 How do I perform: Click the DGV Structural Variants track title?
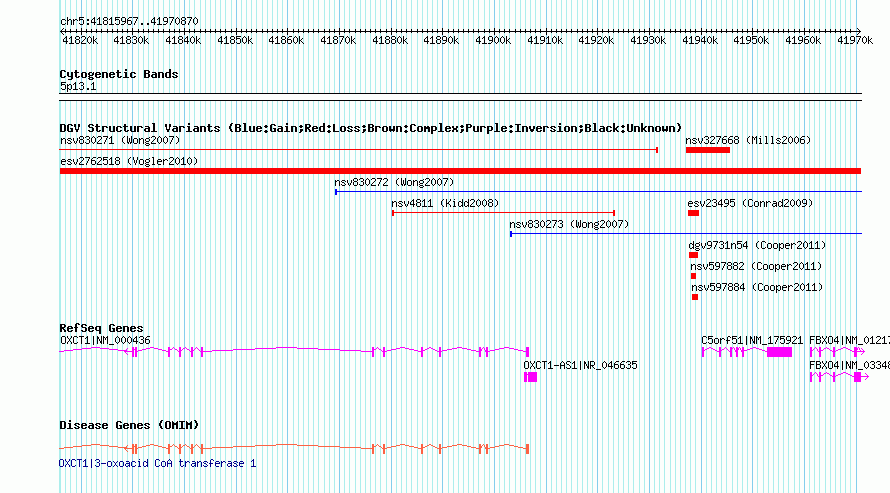pyautogui.click(x=370, y=128)
